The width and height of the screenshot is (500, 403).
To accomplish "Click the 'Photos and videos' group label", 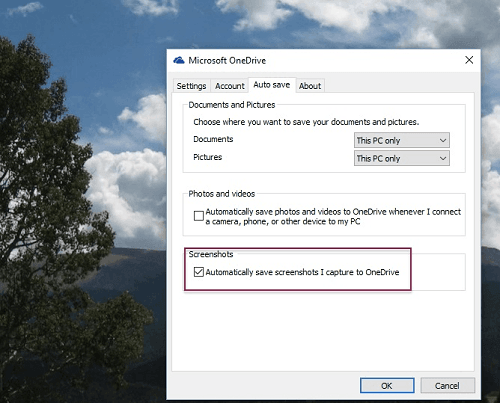I will pos(222,194).
